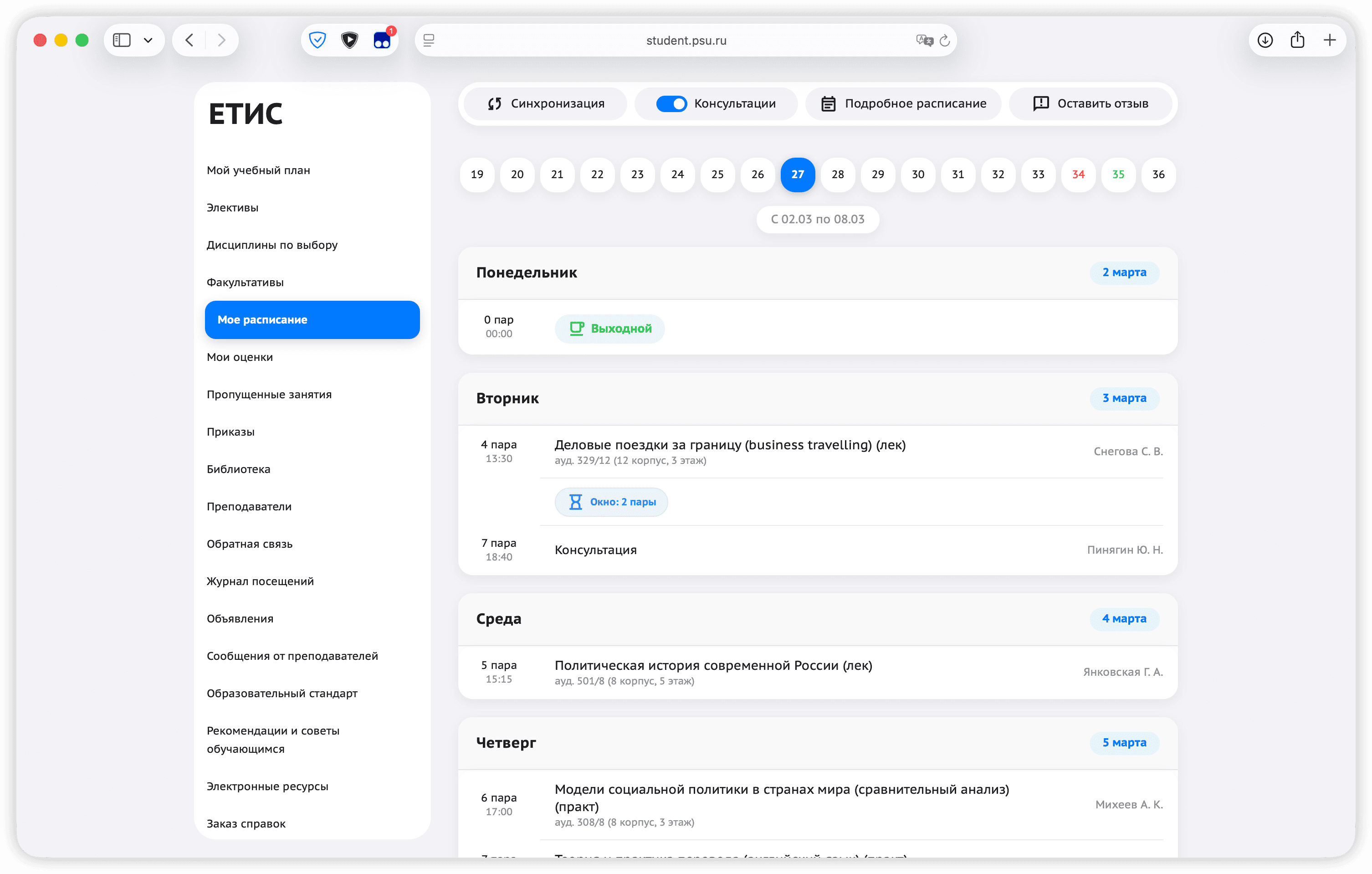Open Преподаватели menu item
Viewport: 1372px width, 874px height.
click(249, 507)
